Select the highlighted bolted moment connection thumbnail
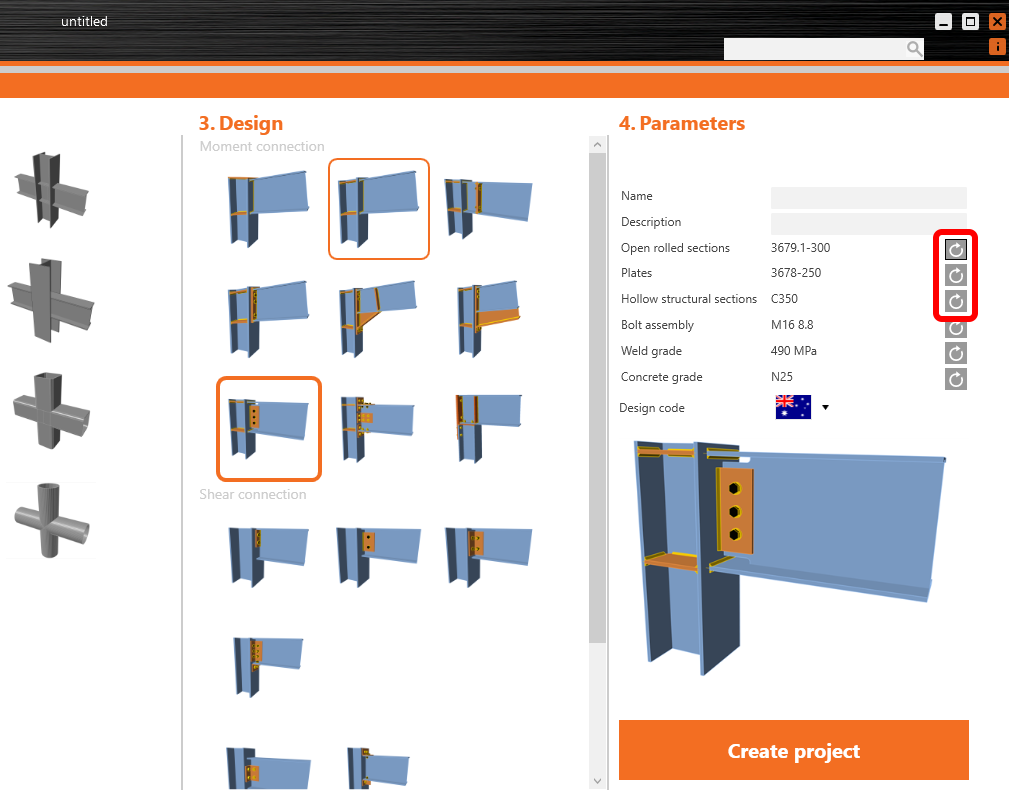1009x797 pixels. [378, 209]
